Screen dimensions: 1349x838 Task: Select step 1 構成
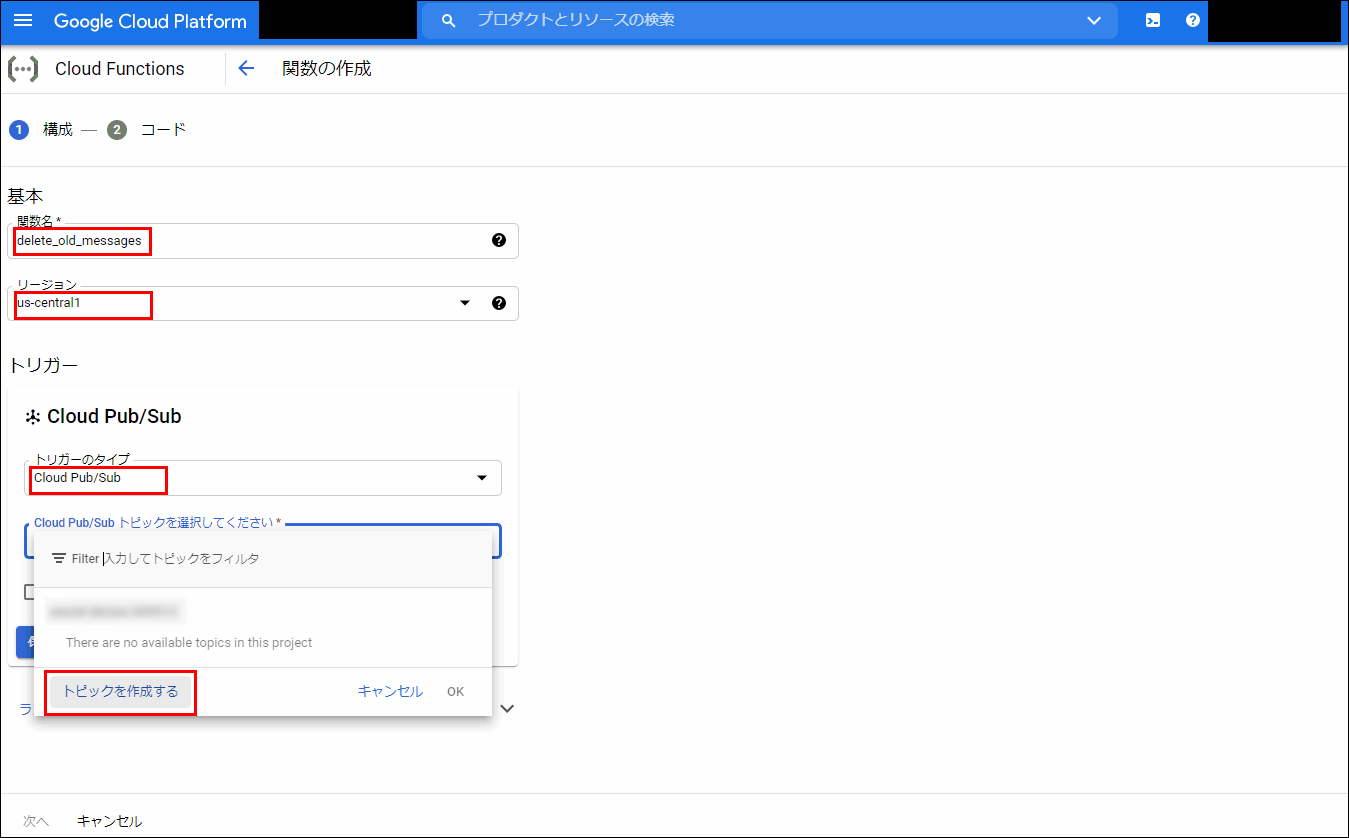click(x=41, y=130)
